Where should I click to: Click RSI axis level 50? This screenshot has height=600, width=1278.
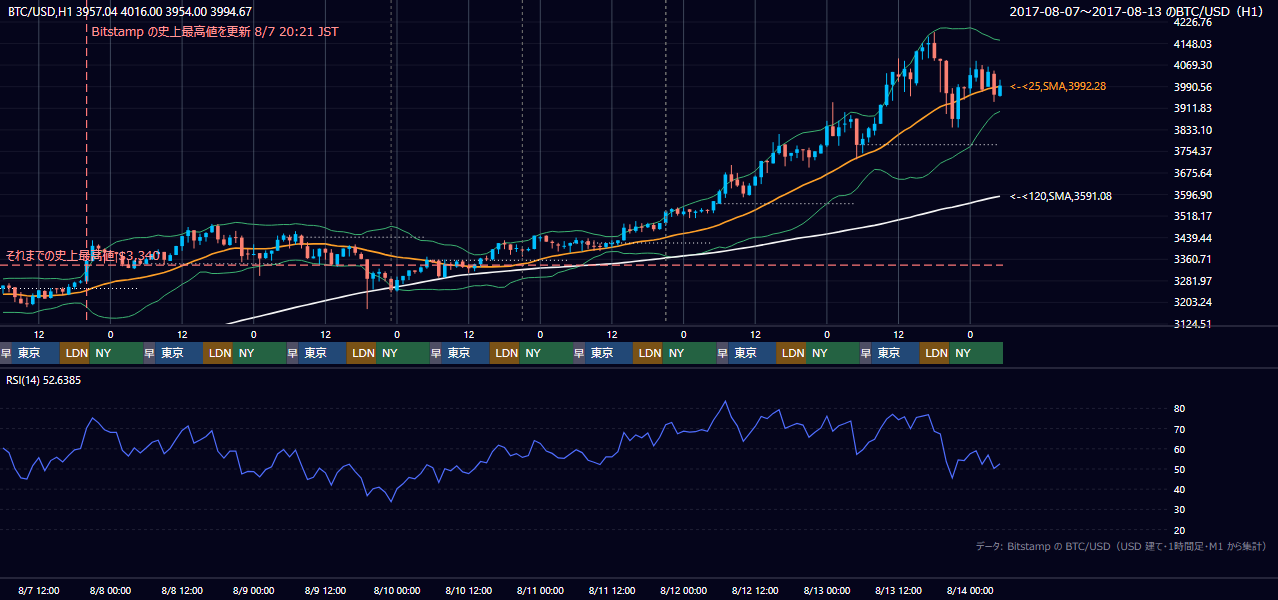coord(1180,469)
